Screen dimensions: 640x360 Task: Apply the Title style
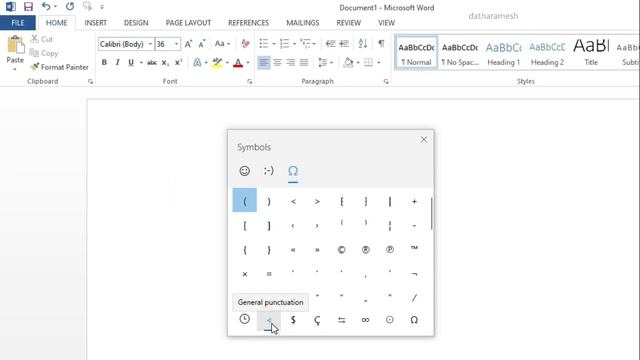(x=591, y=52)
